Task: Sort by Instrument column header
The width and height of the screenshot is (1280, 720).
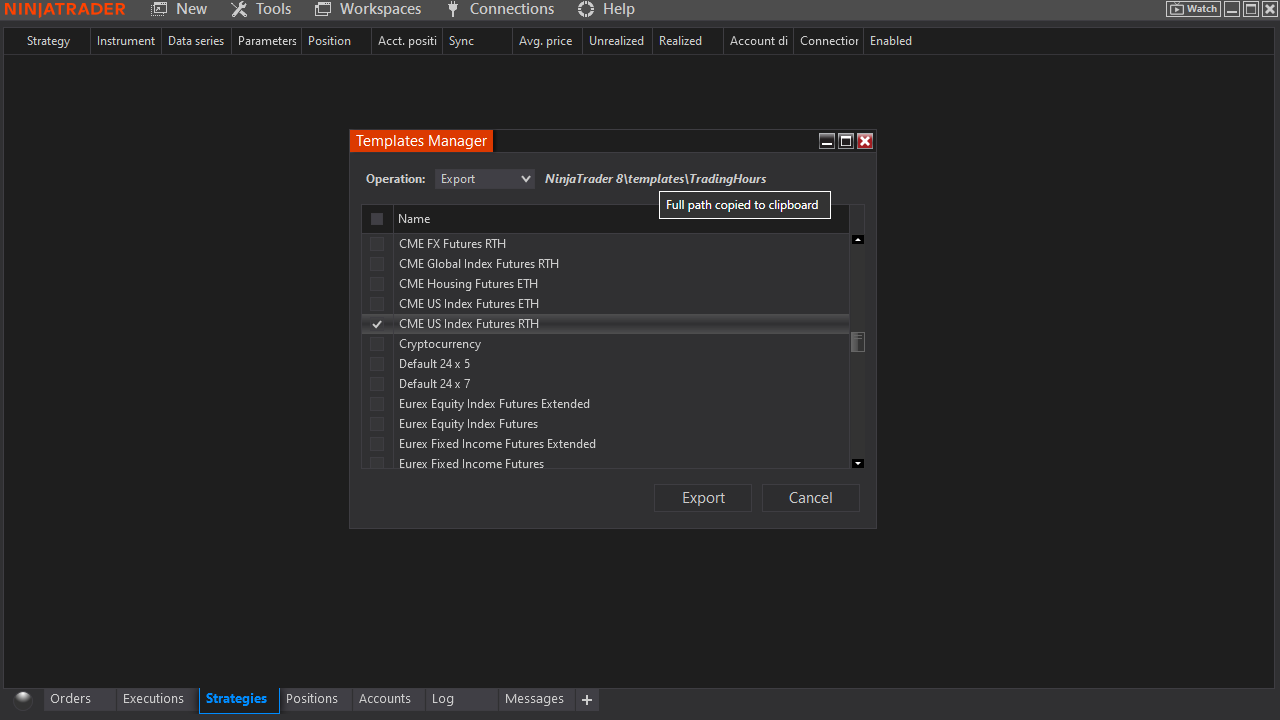Action: coord(126,41)
